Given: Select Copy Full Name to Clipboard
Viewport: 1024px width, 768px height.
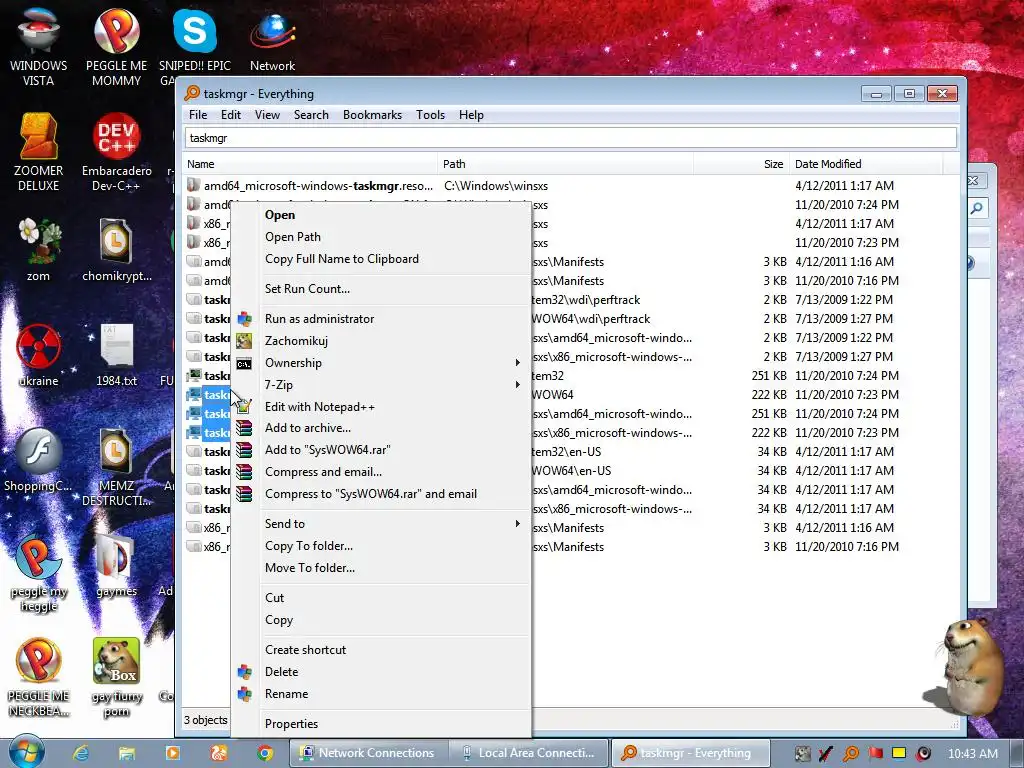Looking at the screenshot, I should 381,259.
